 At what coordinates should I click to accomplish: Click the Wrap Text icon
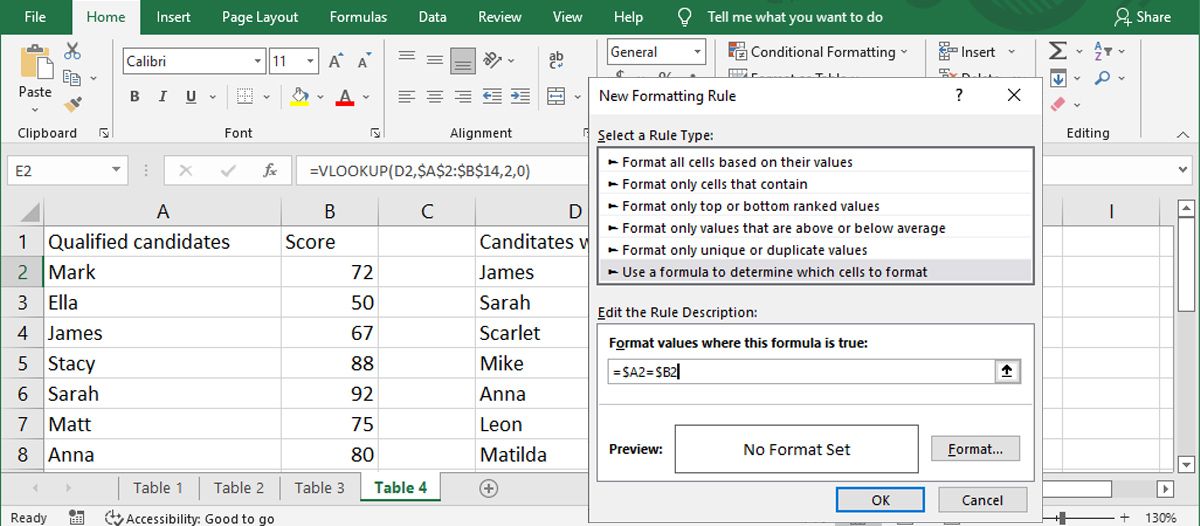coord(557,61)
